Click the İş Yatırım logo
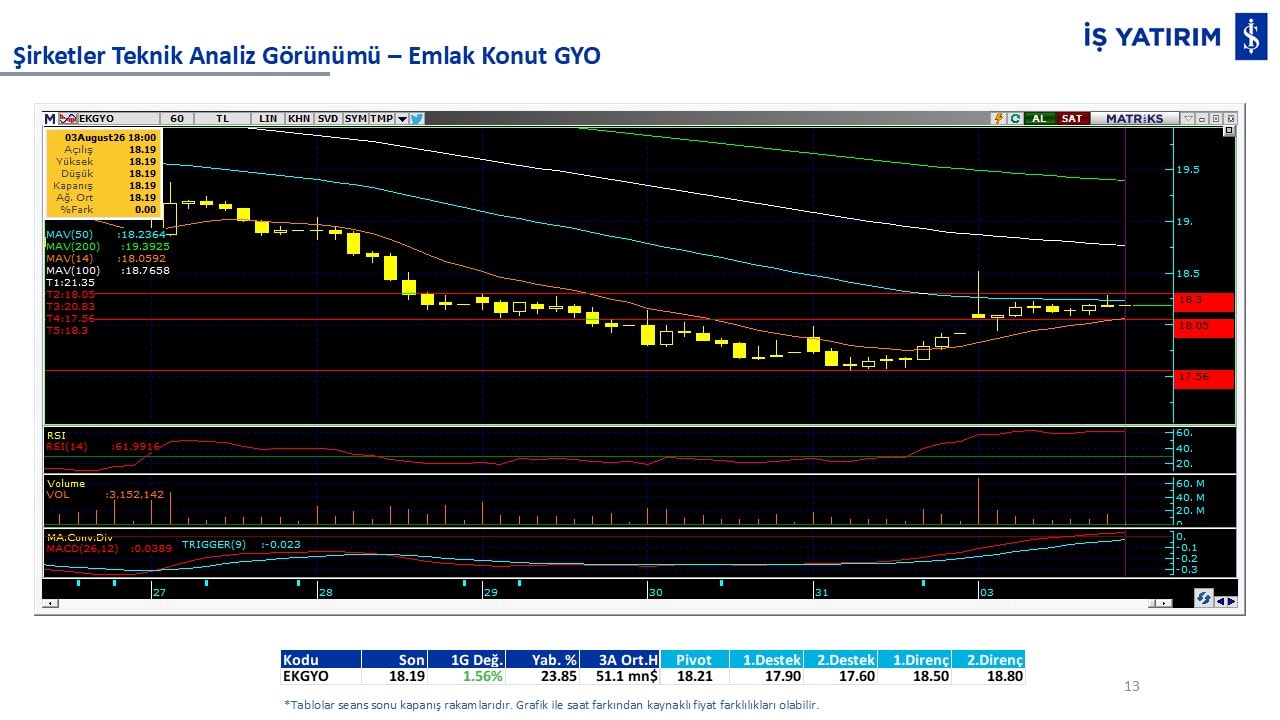1280x720 pixels. point(1175,37)
